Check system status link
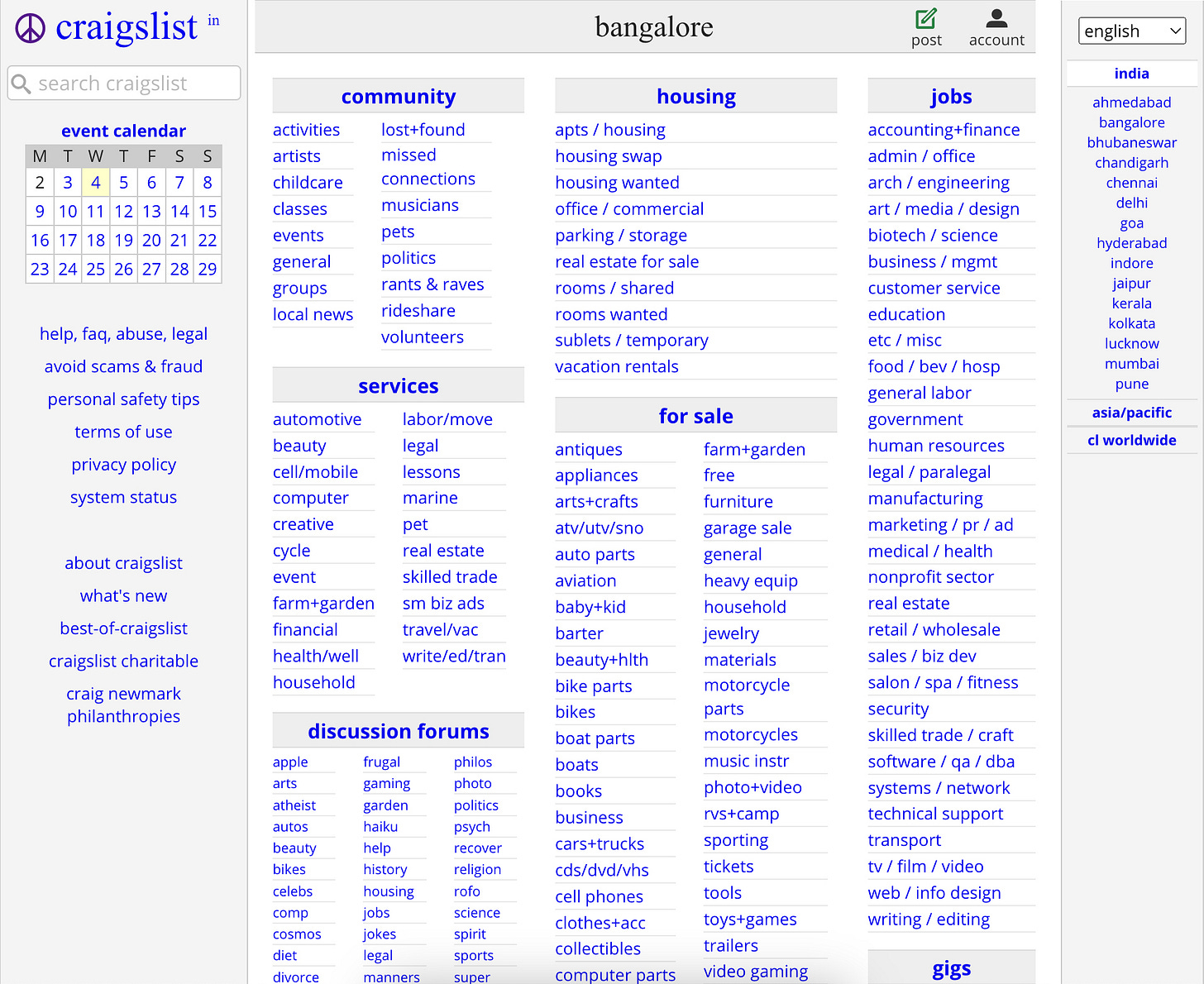Viewport: 1204px width, 984px height. pos(123,497)
